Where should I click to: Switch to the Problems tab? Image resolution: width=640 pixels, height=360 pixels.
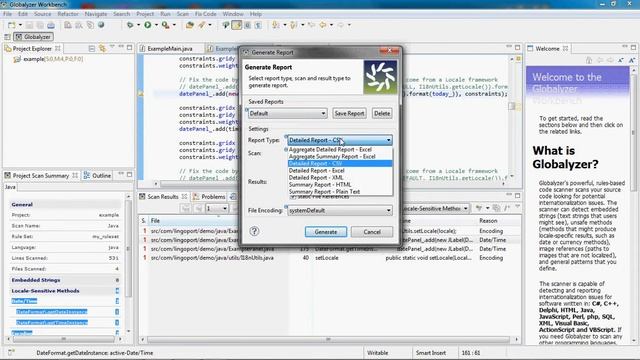point(209,197)
